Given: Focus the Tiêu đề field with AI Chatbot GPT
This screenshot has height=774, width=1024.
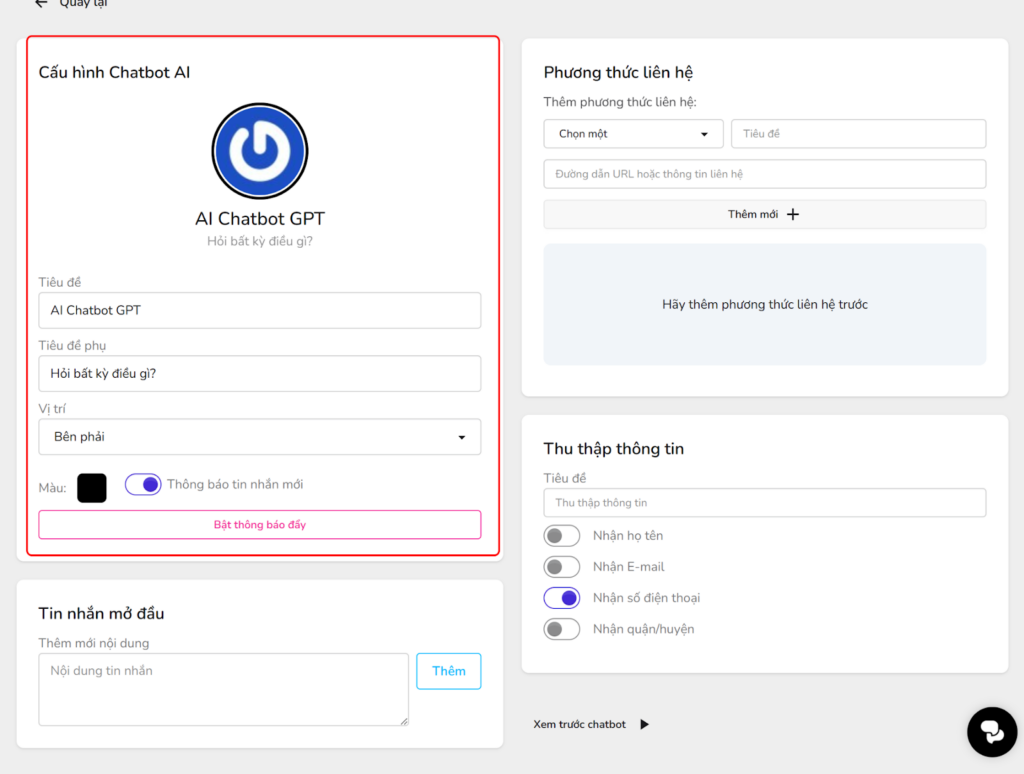Looking at the screenshot, I should (260, 310).
